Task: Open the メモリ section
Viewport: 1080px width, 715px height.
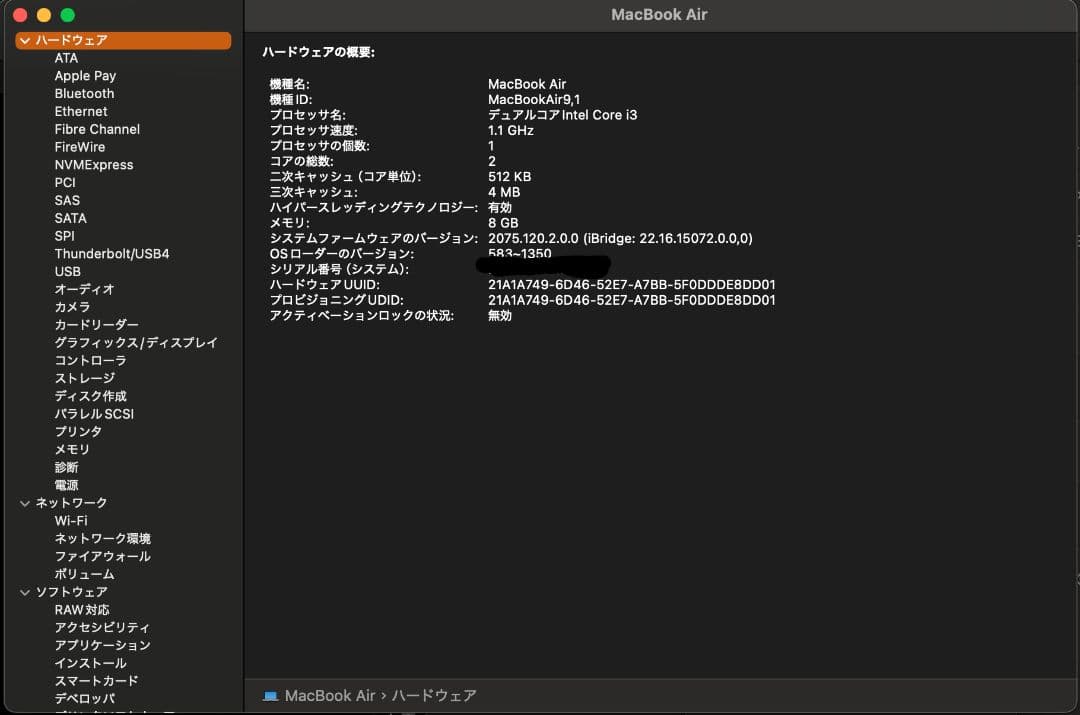Action: coord(72,449)
